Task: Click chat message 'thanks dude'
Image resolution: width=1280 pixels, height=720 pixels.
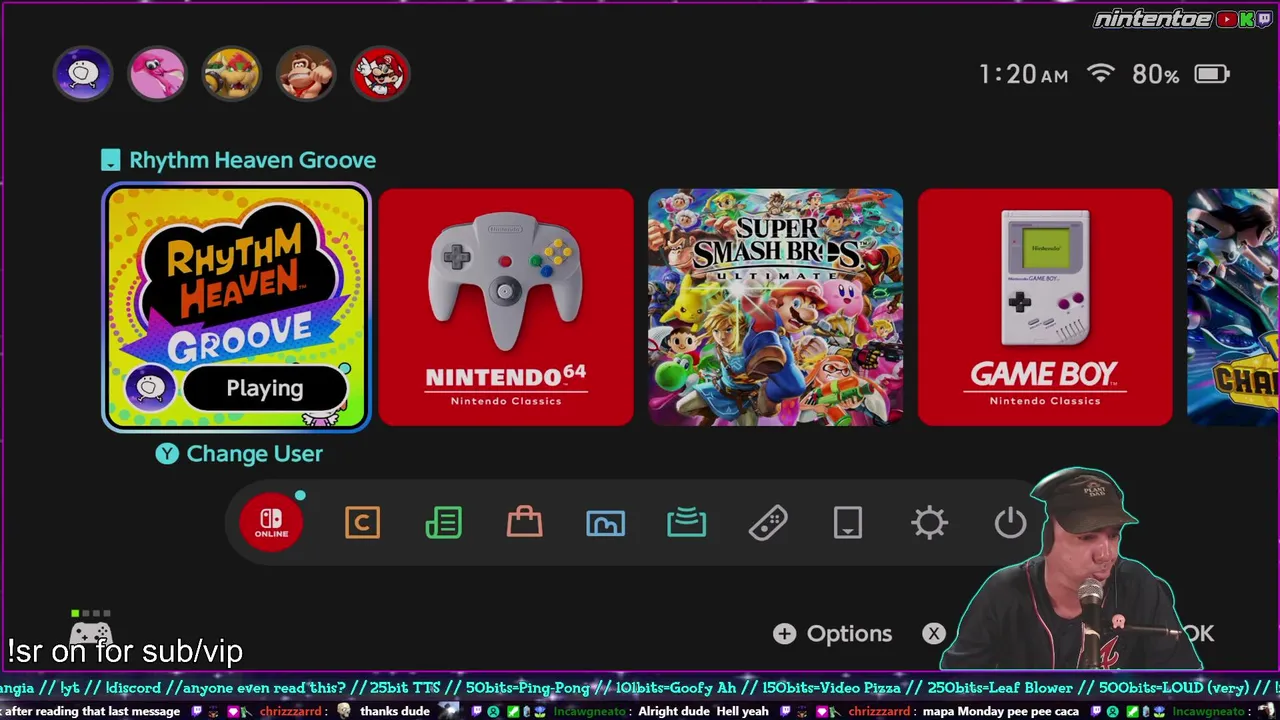Action: click(395, 711)
